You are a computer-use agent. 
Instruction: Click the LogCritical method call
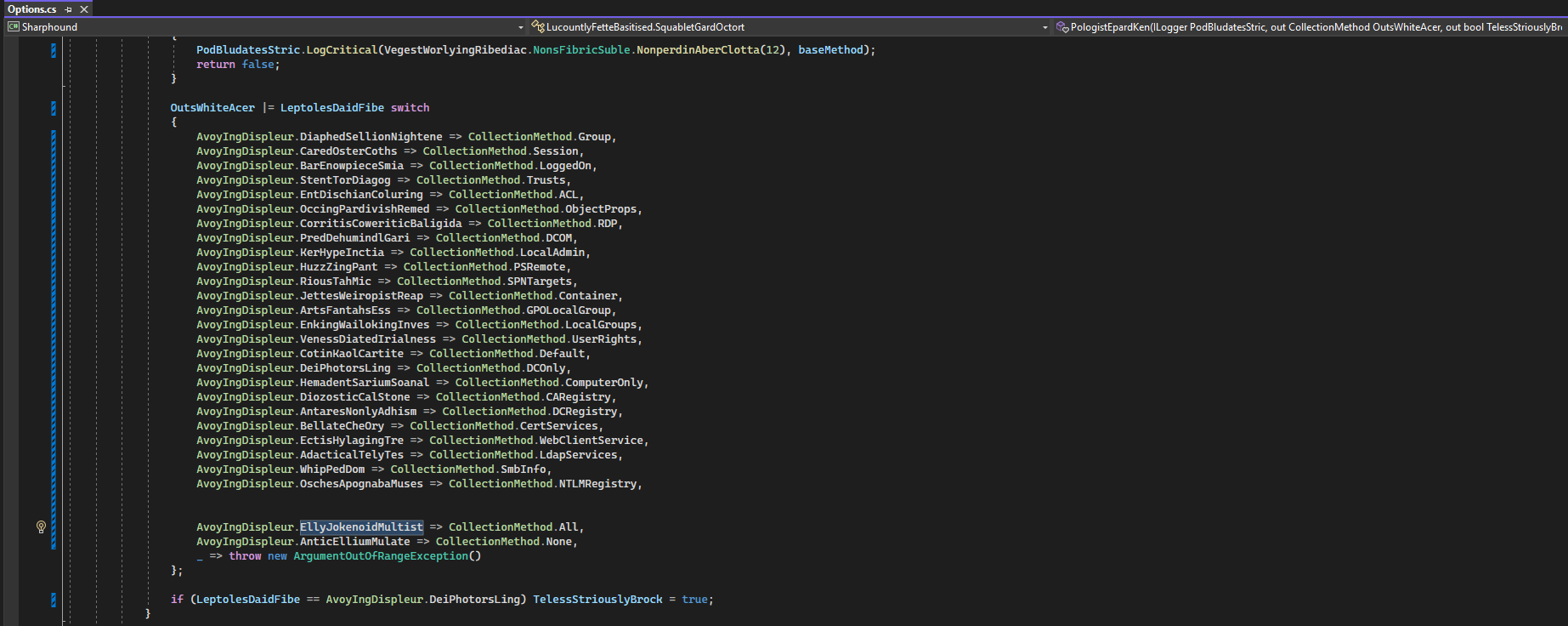click(x=342, y=50)
